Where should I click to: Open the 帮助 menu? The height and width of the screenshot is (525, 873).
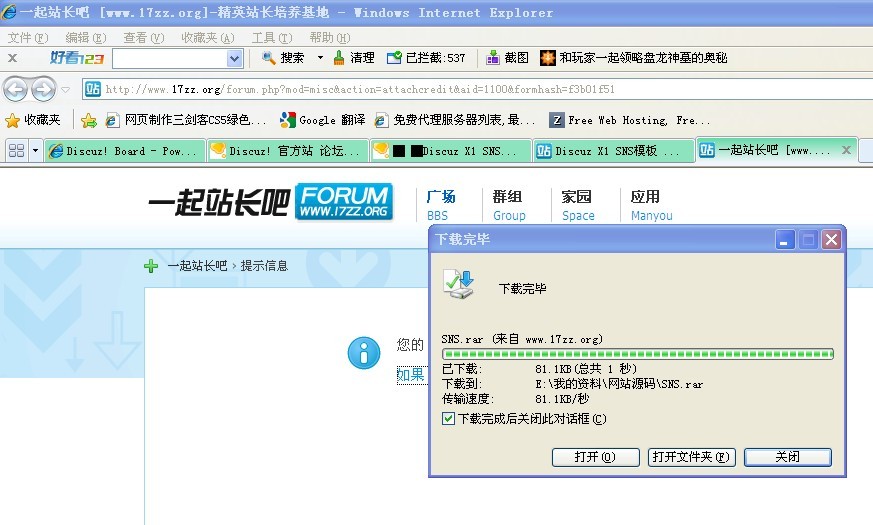click(x=330, y=38)
